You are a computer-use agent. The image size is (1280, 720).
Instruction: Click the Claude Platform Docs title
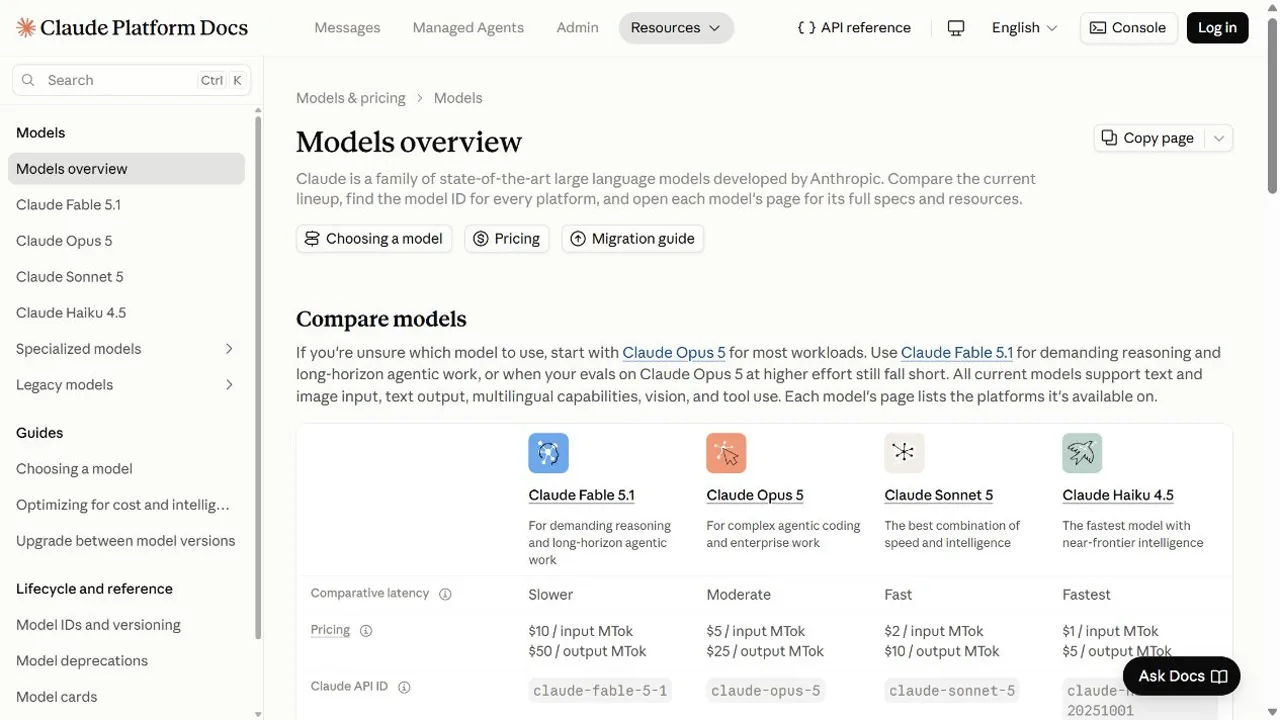pyautogui.click(x=145, y=28)
